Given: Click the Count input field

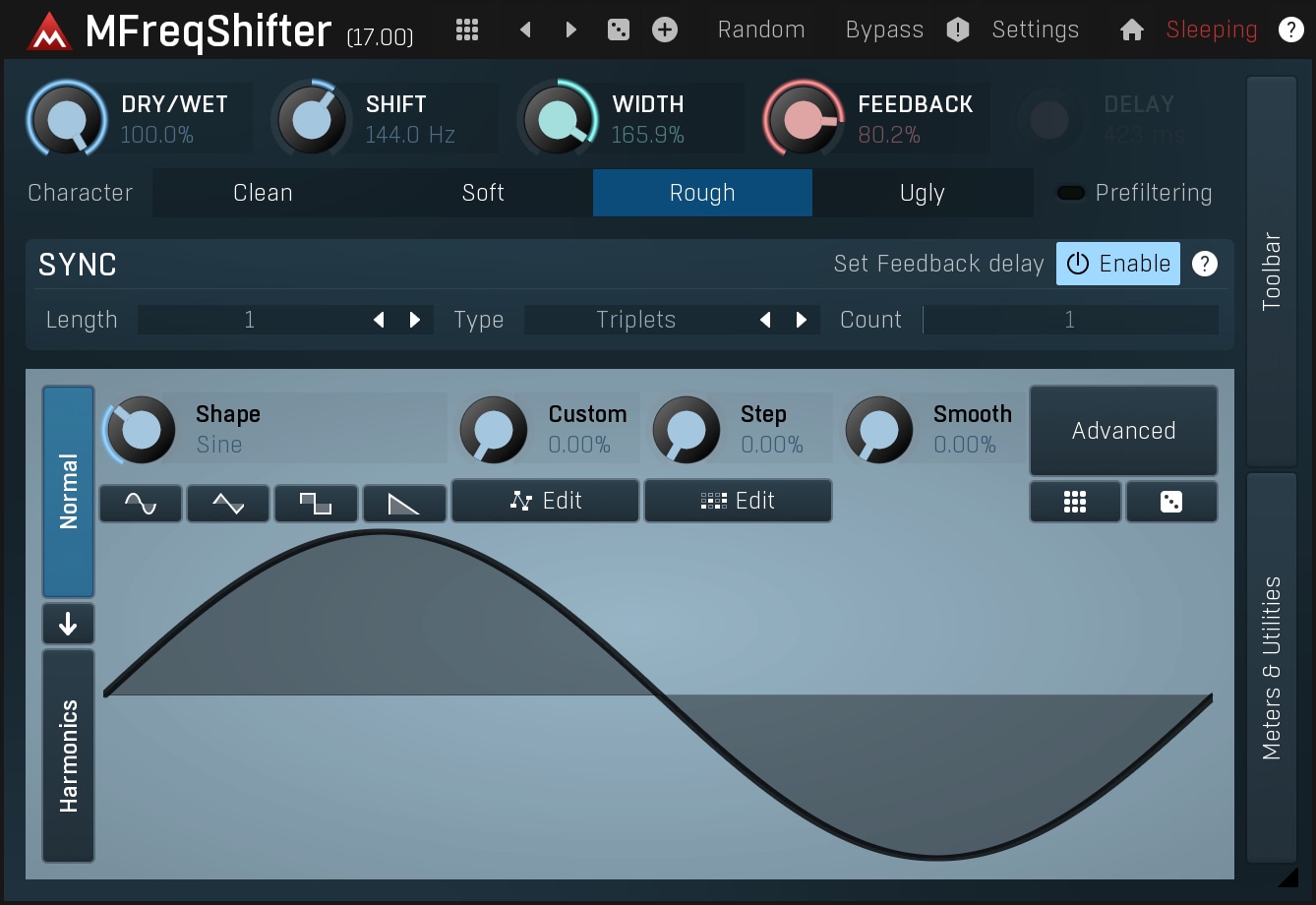Looking at the screenshot, I should click(x=1069, y=320).
